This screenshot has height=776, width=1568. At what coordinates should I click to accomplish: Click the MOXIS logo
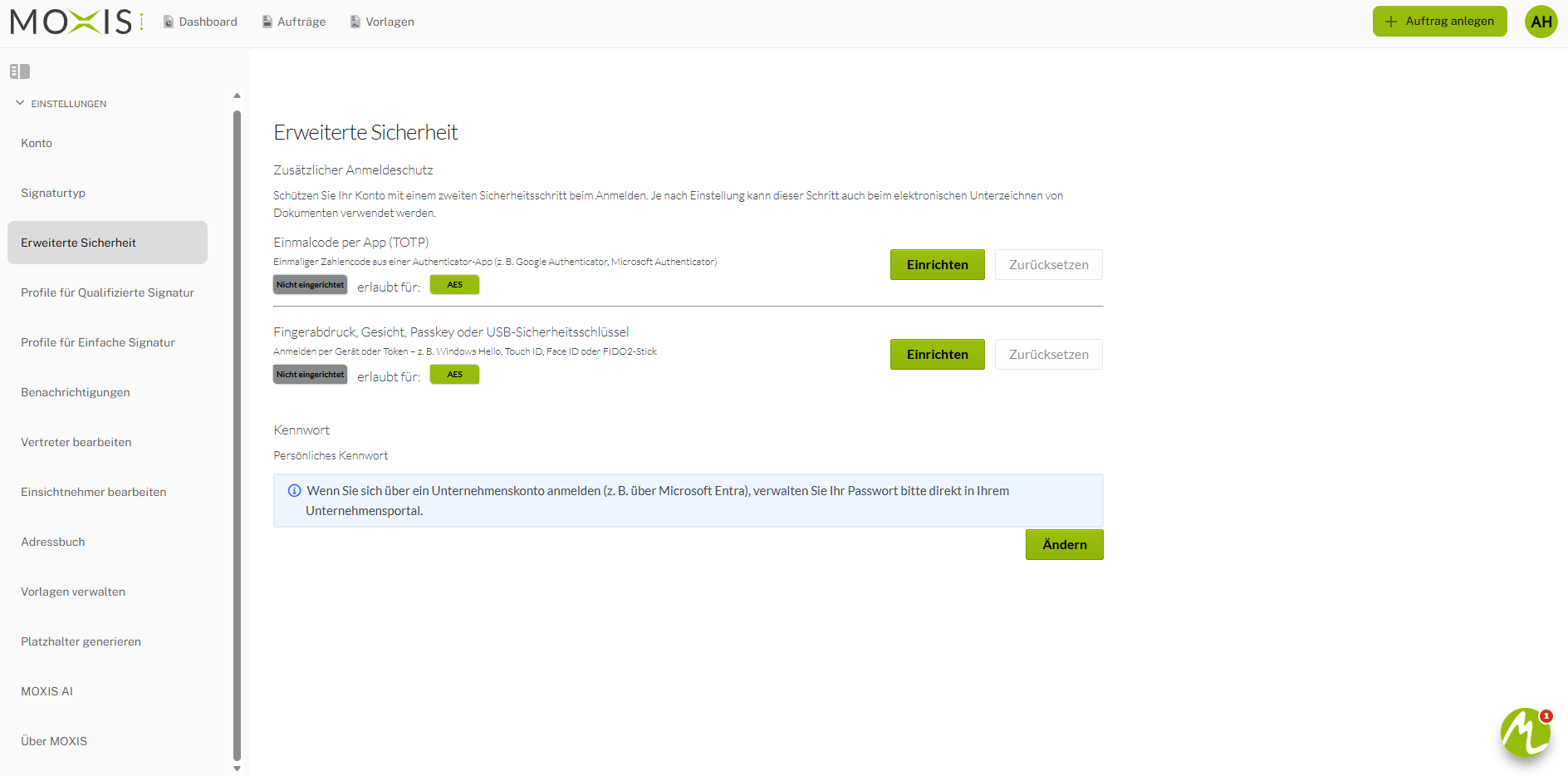[76, 22]
